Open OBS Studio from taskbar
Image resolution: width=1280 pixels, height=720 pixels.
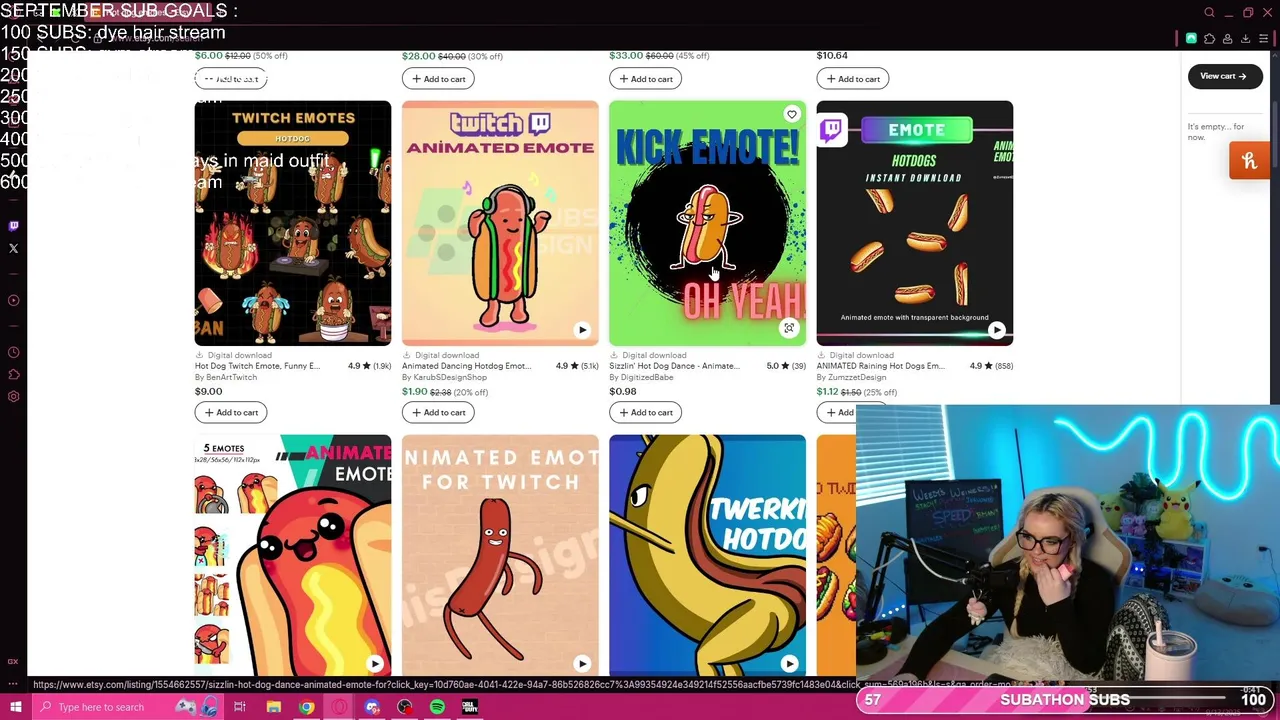coord(405,707)
